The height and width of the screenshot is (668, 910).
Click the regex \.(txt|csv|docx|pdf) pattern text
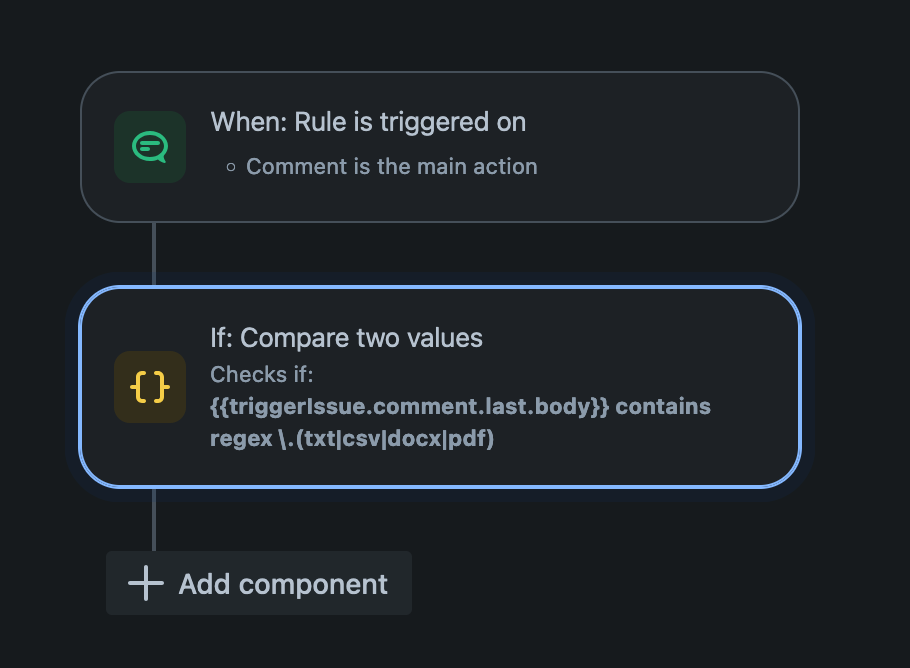(x=352, y=439)
